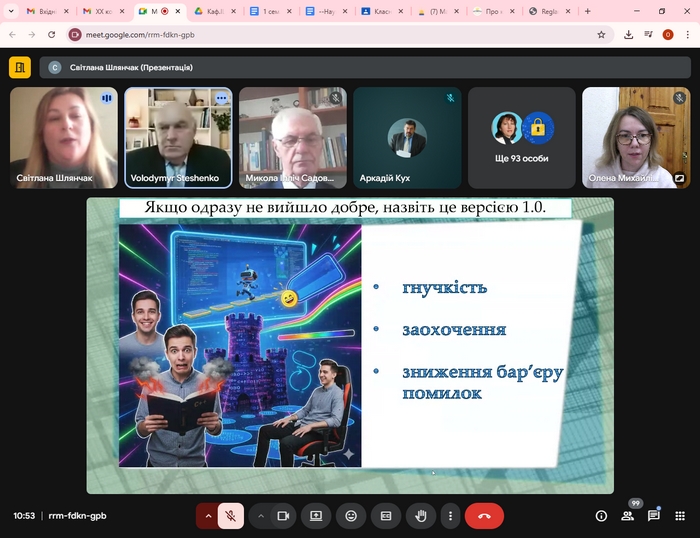Viewport: 700px width, 538px height.
Task: Show the participants people panel
Action: [627, 516]
